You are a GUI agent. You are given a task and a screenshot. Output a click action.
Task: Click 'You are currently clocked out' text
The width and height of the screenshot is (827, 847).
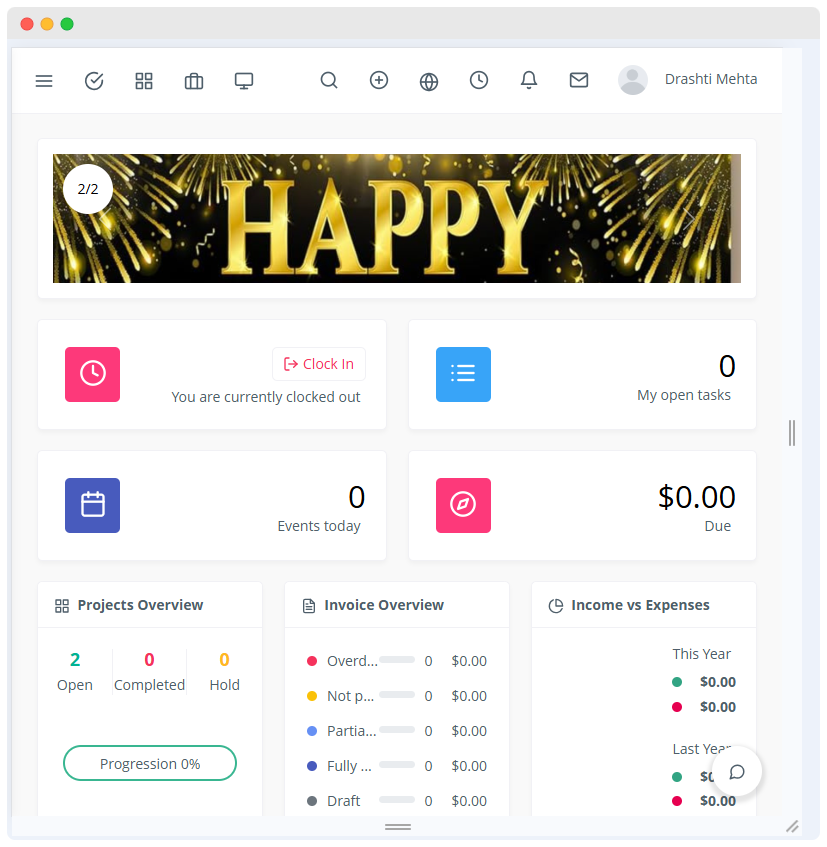click(265, 397)
